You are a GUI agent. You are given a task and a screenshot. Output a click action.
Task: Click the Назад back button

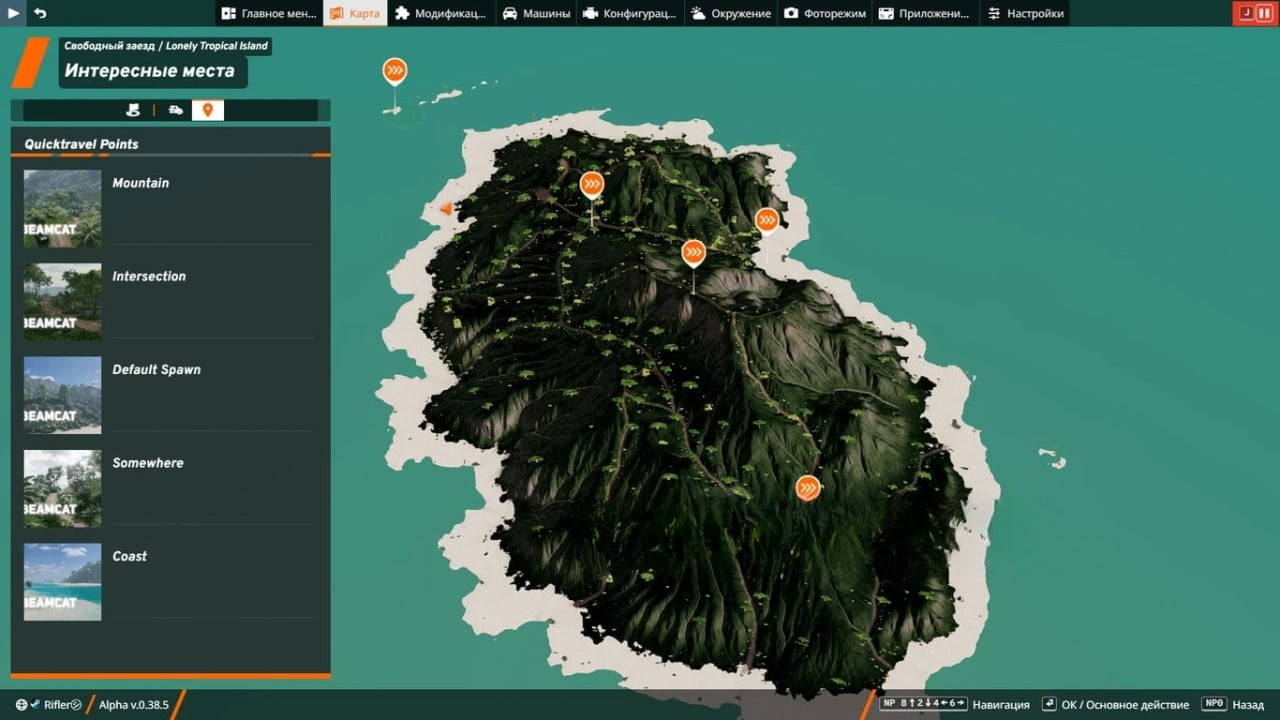pos(1233,705)
